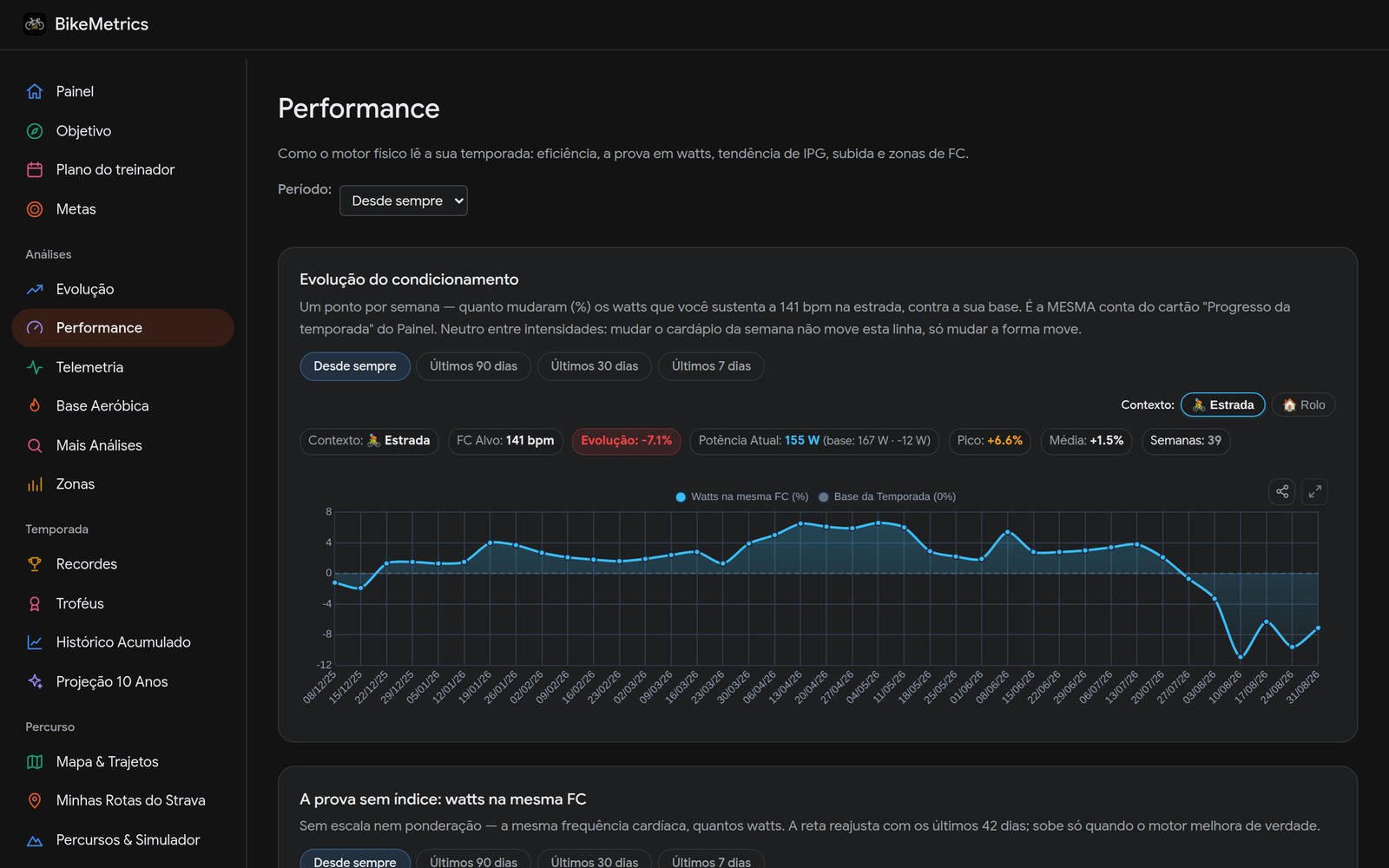
Task: Select 'Últimos 30 dias' in Evolução do condicionamento
Action: (x=595, y=366)
